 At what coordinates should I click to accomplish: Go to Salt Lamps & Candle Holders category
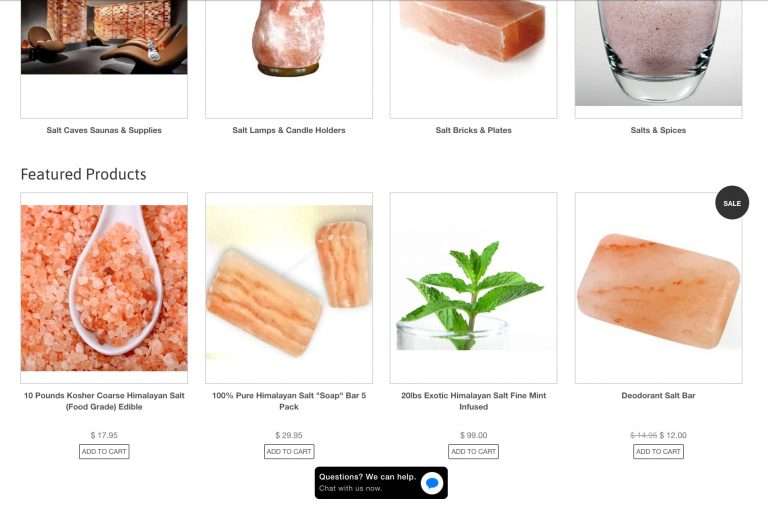[x=288, y=130]
